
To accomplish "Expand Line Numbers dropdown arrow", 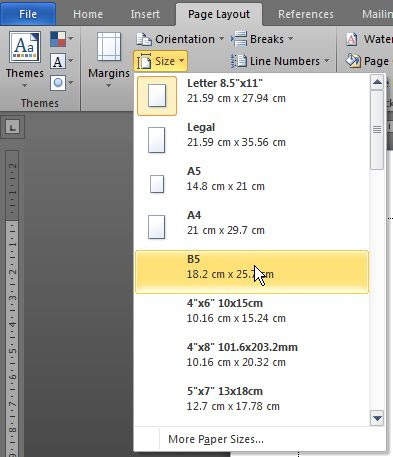I will (327, 61).
